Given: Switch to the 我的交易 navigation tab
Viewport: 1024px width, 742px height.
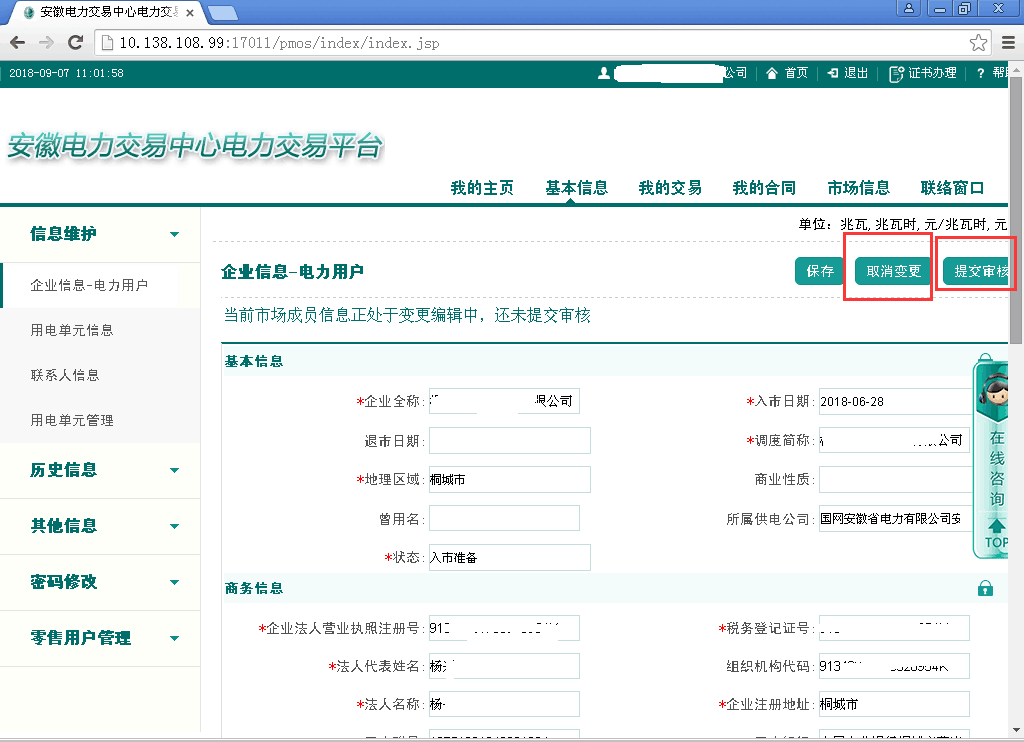Looking at the screenshot, I should tap(670, 188).
